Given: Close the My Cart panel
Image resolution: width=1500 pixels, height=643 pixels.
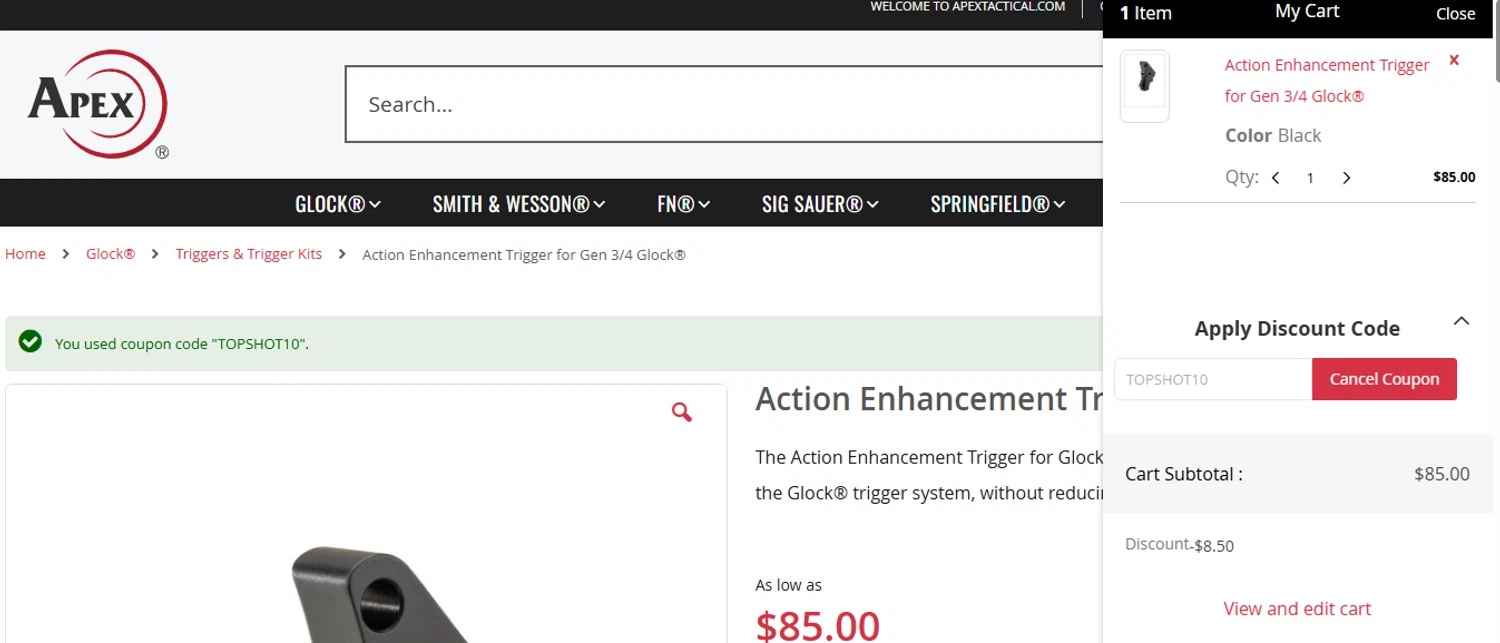Looking at the screenshot, I should tap(1456, 13).
